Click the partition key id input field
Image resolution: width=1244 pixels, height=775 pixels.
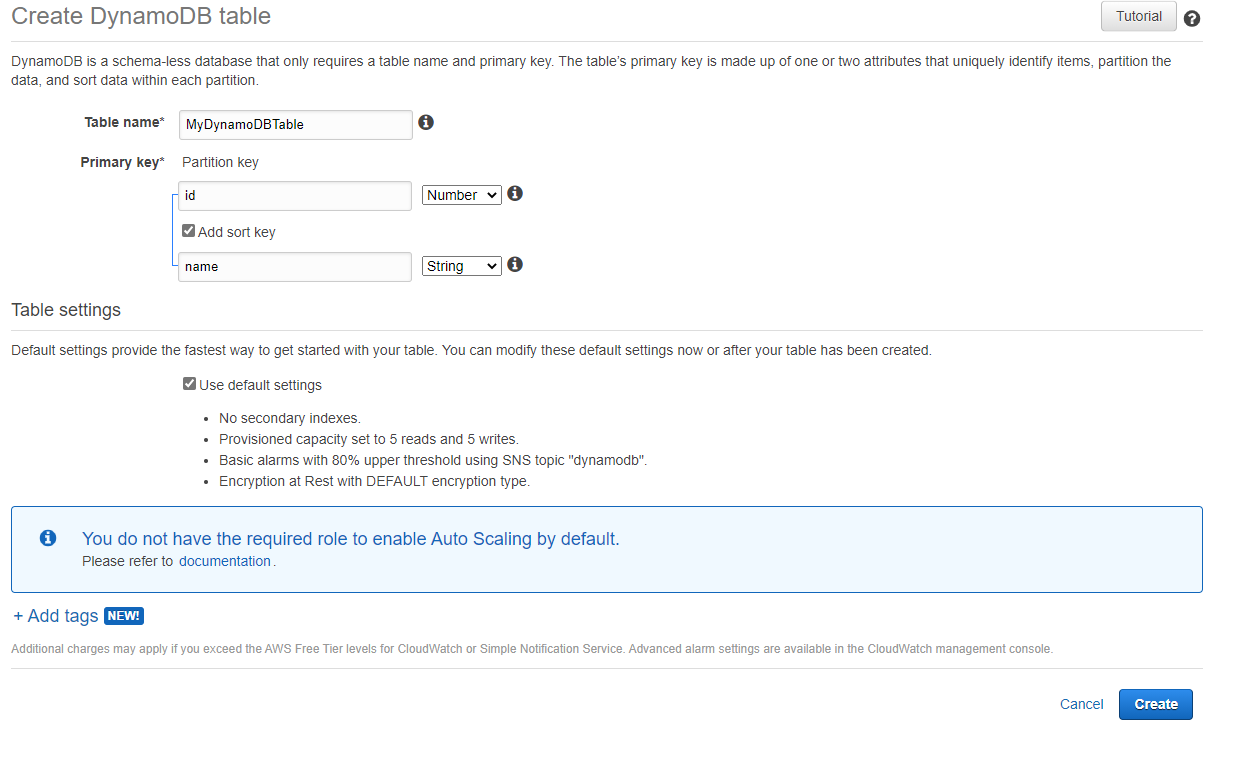click(295, 196)
